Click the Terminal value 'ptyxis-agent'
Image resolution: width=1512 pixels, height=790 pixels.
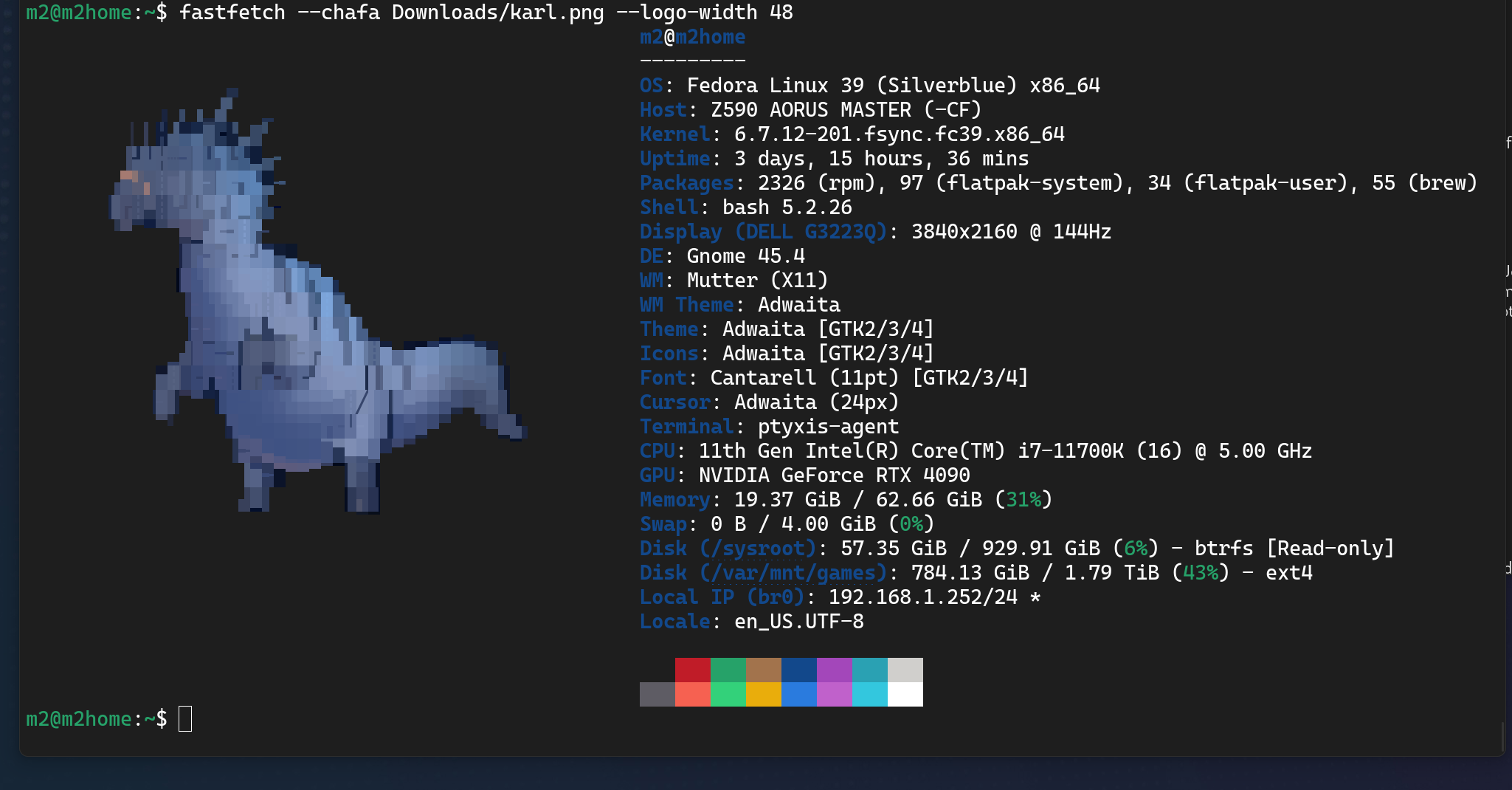tap(829, 427)
